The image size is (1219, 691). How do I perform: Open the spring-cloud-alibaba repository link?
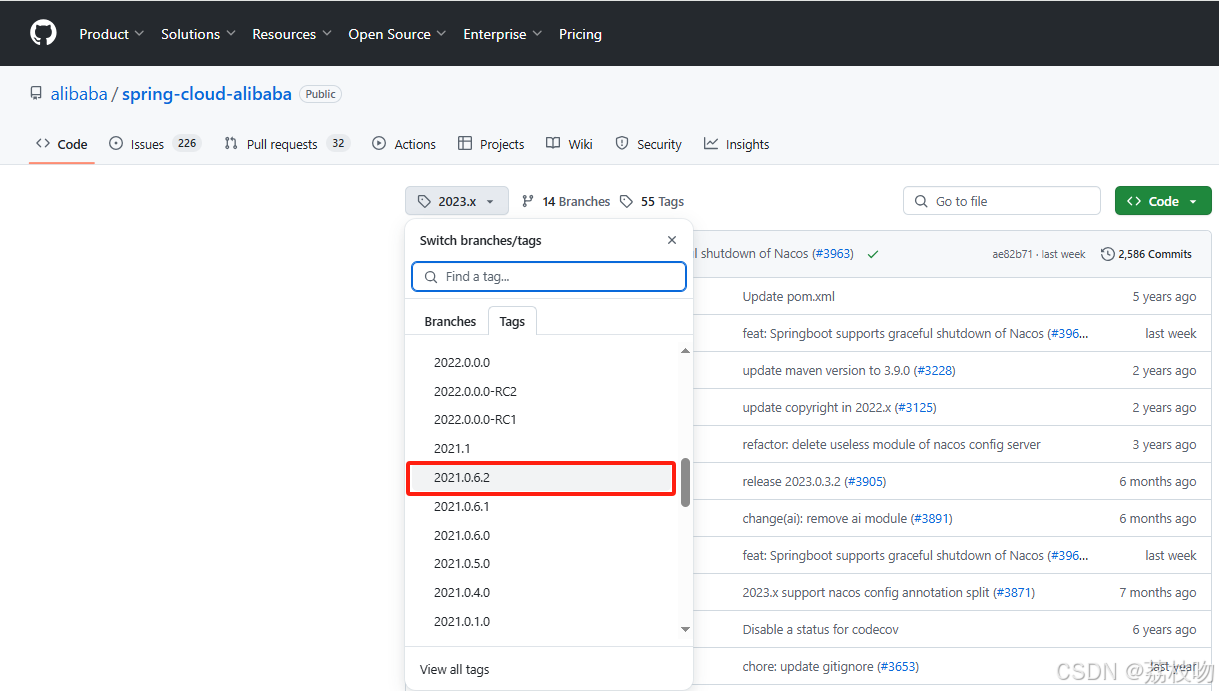(x=207, y=94)
